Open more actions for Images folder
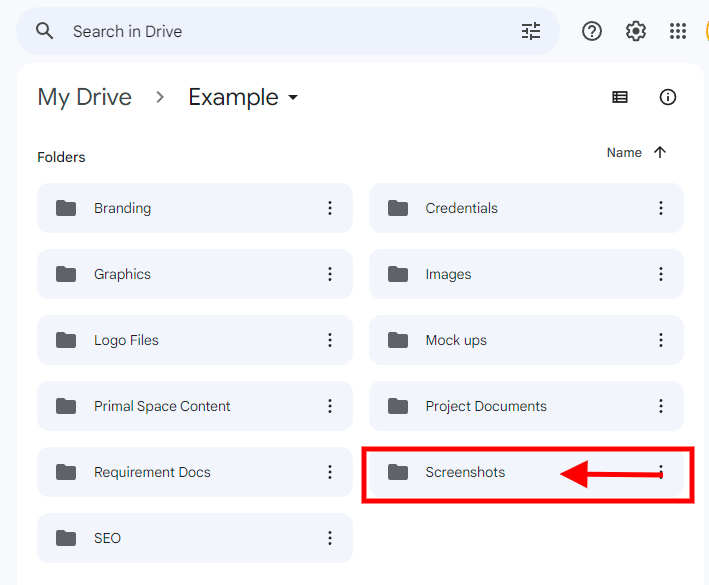Screen dimensions: 709x585 pyautogui.click(x=661, y=274)
